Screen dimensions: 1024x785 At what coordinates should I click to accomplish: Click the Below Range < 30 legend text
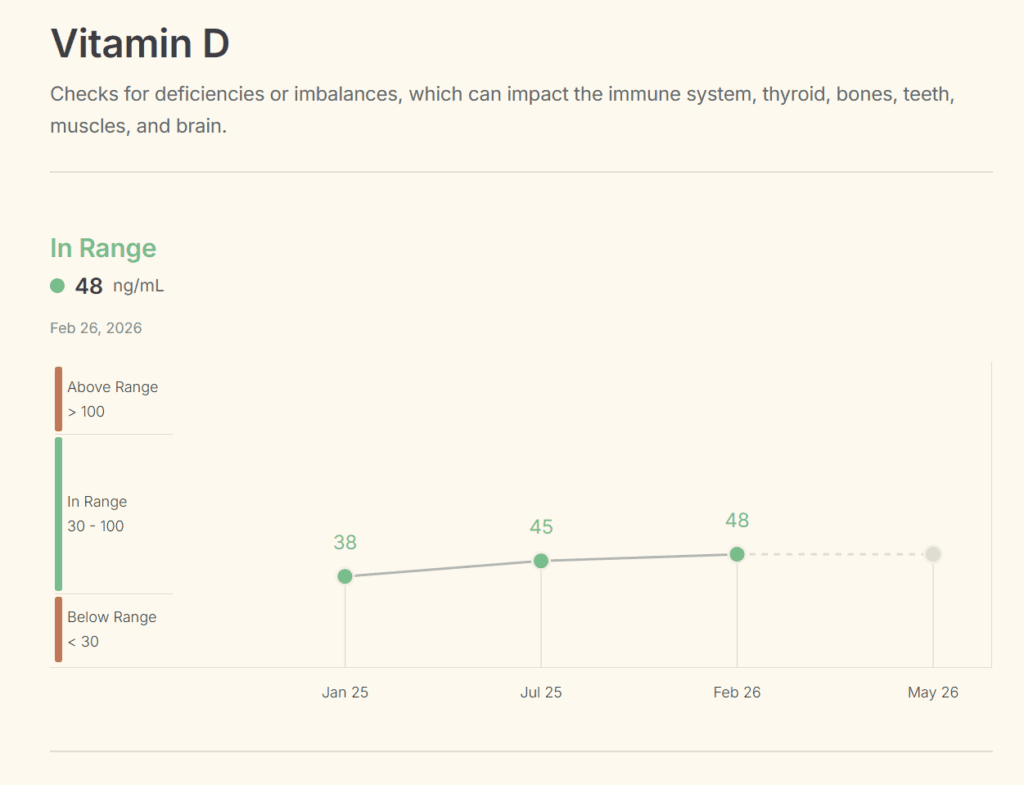click(111, 629)
